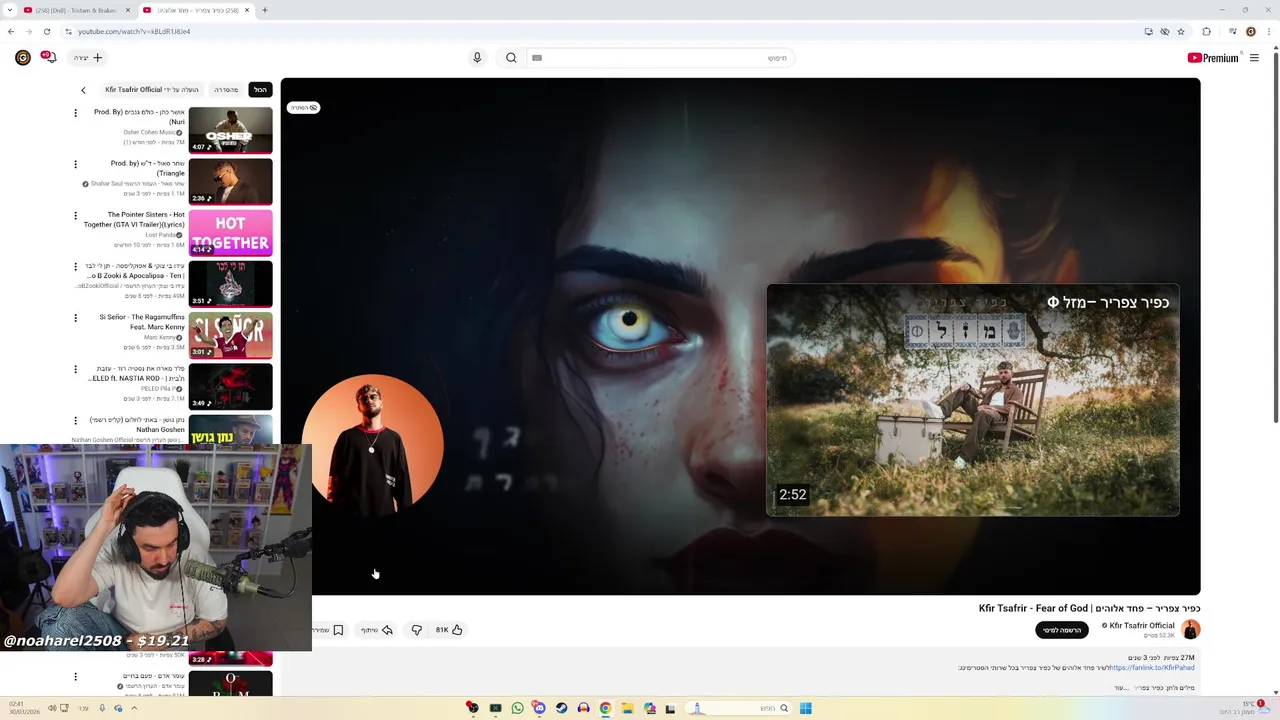Click the Windows Start button
The width and height of the screenshot is (1280, 720).
click(x=805, y=708)
